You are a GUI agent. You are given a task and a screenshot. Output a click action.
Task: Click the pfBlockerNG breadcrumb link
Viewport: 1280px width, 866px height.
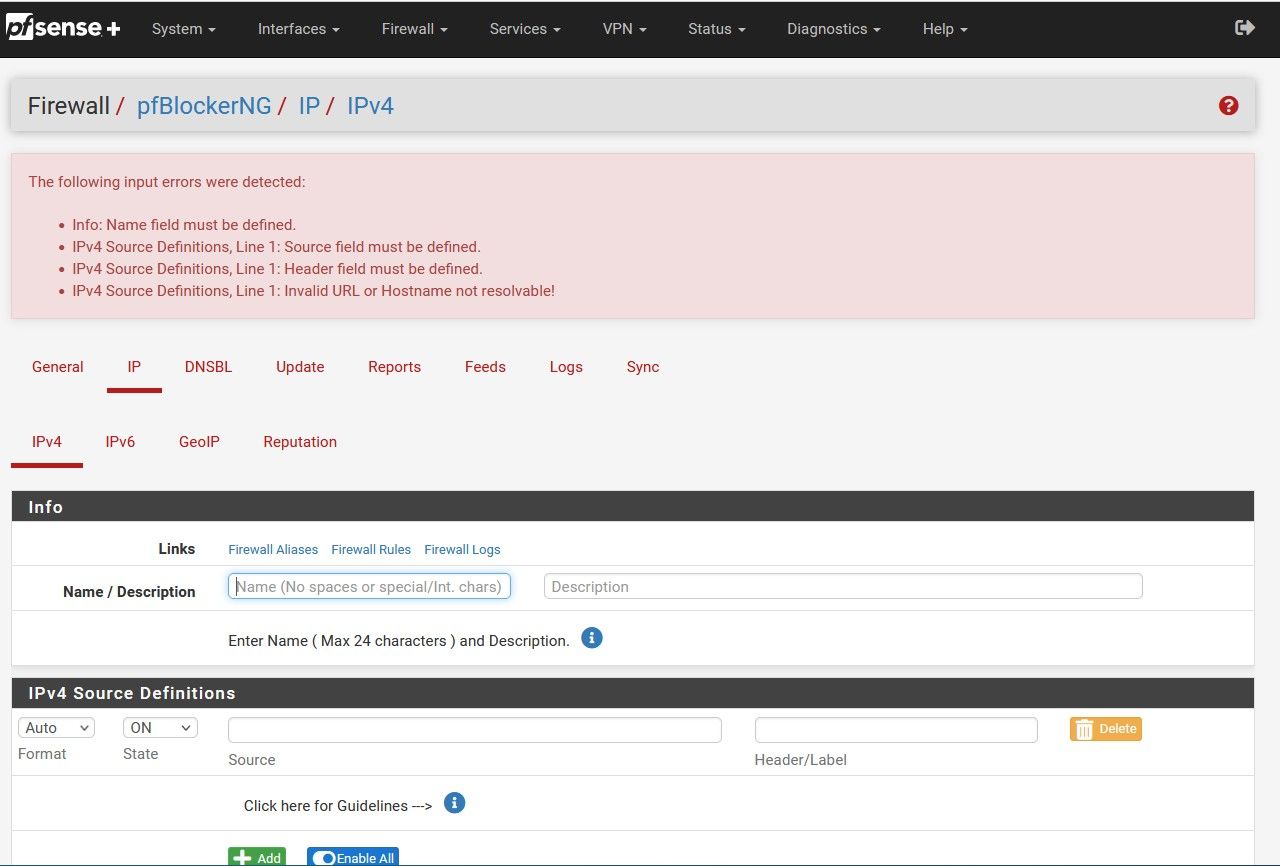(x=204, y=105)
